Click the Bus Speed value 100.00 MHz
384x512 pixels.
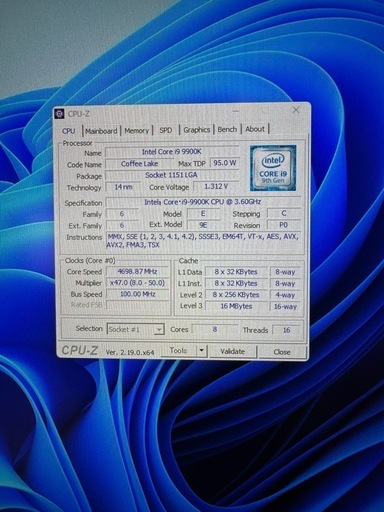(137, 294)
